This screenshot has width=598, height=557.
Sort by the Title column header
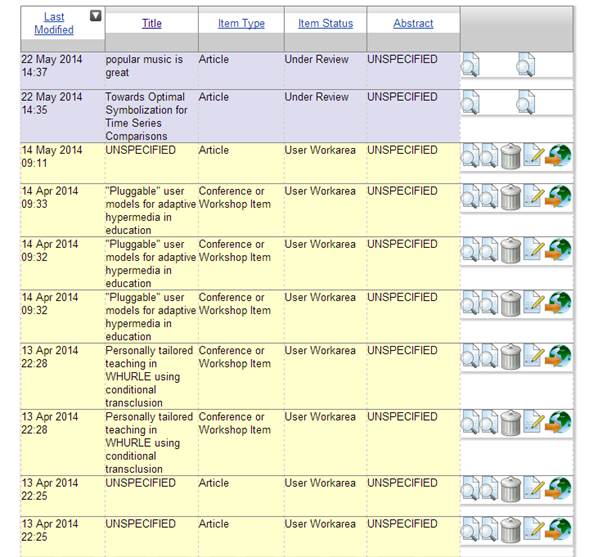point(152,23)
